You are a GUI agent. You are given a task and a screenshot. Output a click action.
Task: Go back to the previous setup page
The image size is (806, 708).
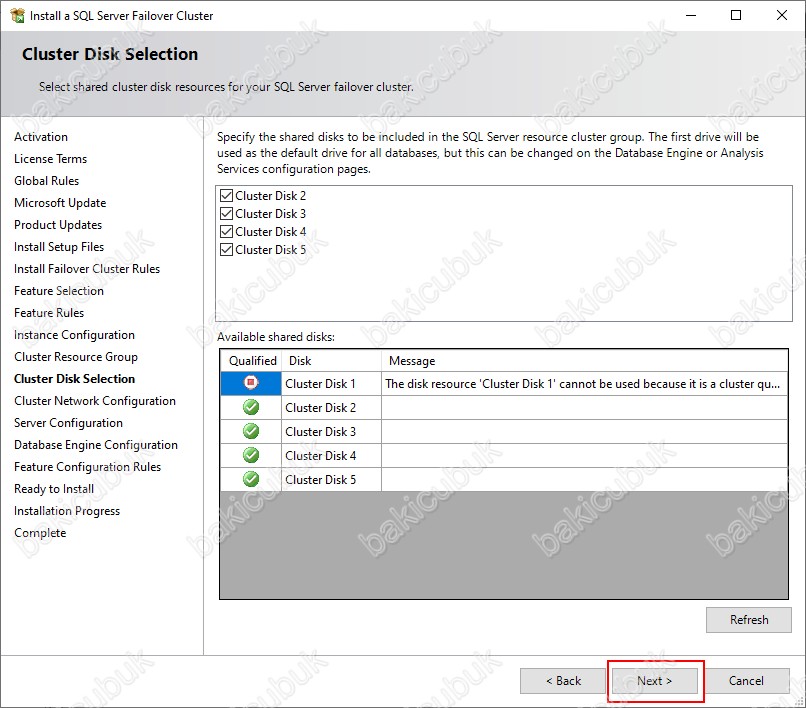563,681
